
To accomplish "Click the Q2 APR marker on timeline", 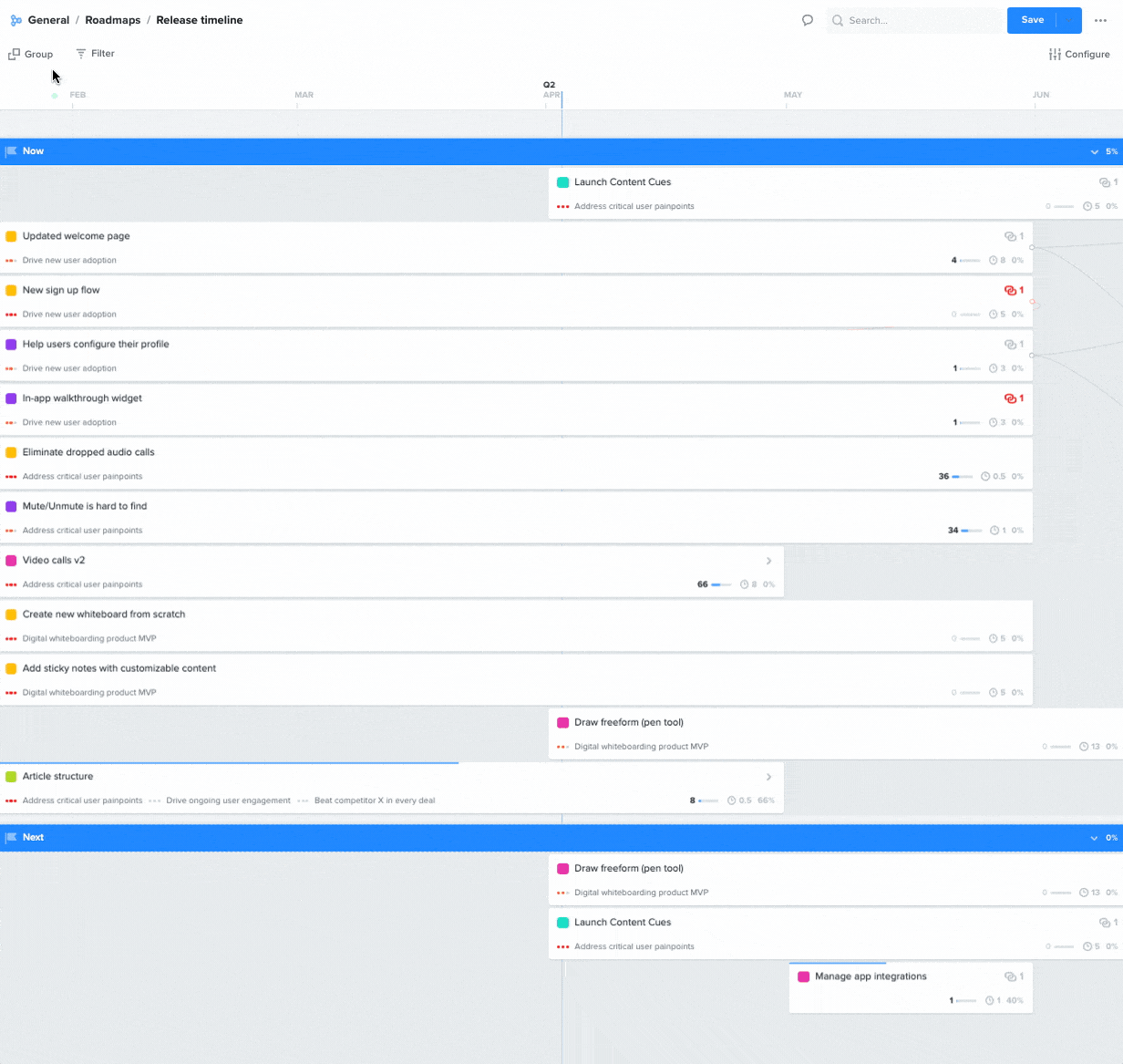I will click(x=551, y=89).
